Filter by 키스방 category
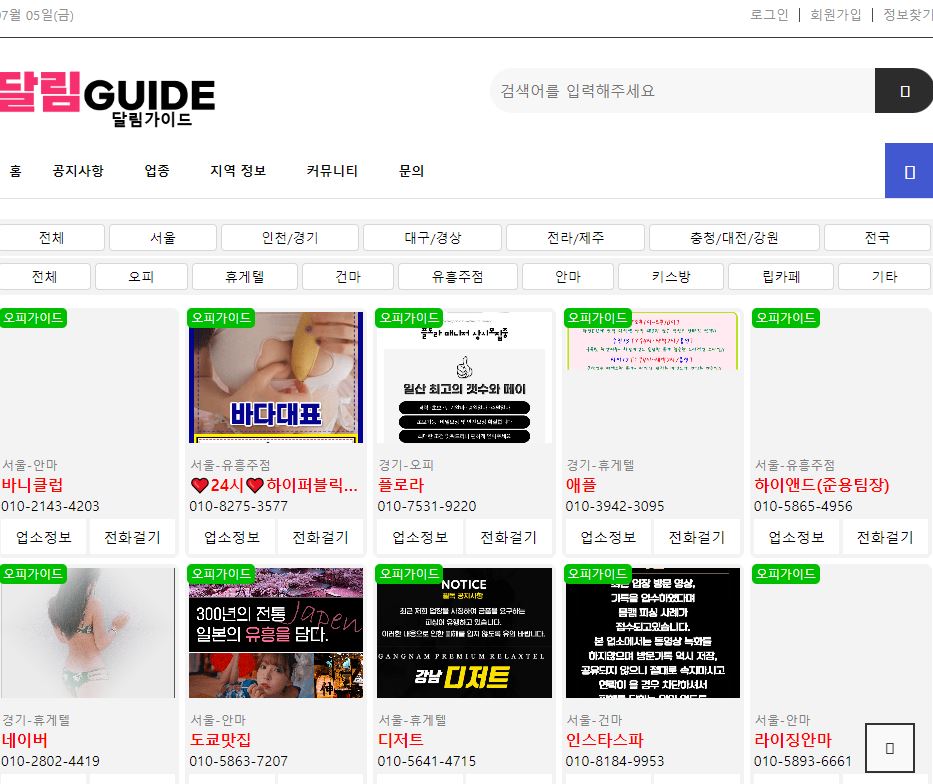933x784 pixels. 671,277
